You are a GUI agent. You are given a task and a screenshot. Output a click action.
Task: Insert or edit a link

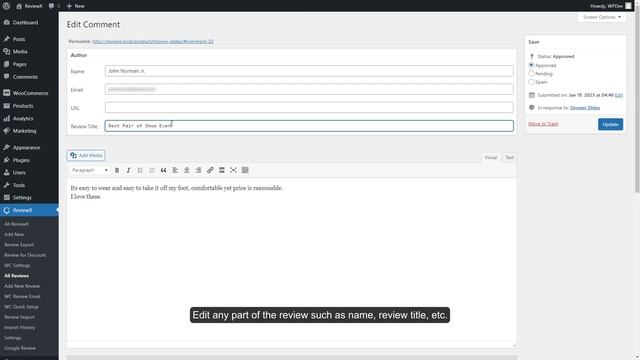[210, 170]
